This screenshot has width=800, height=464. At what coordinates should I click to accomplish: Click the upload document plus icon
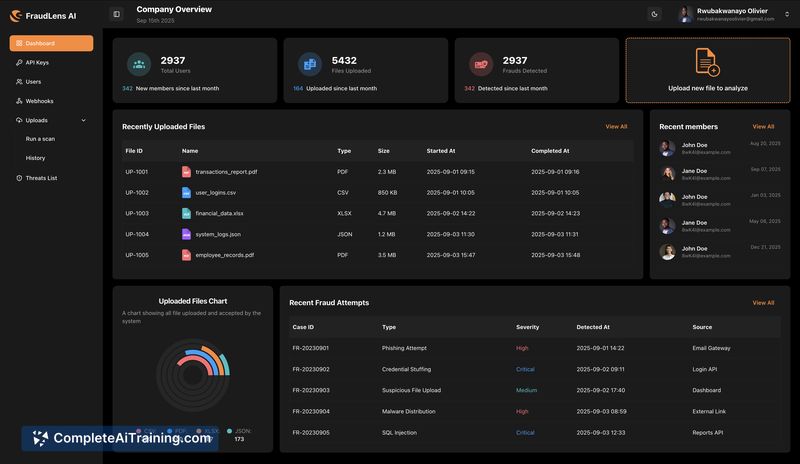[x=708, y=62]
